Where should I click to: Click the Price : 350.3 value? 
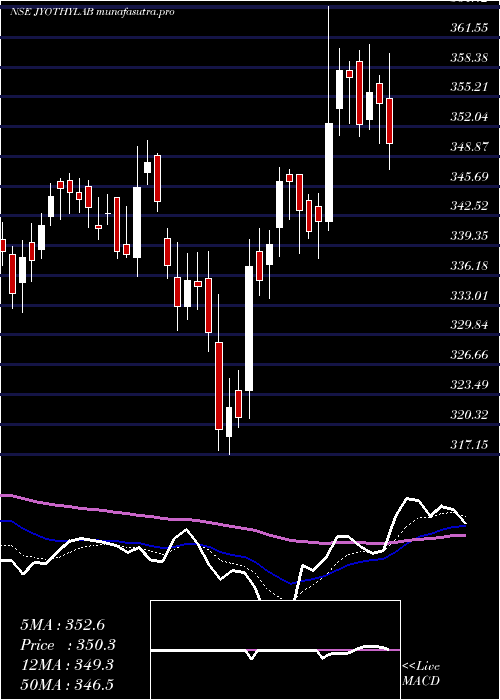(x=68, y=645)
